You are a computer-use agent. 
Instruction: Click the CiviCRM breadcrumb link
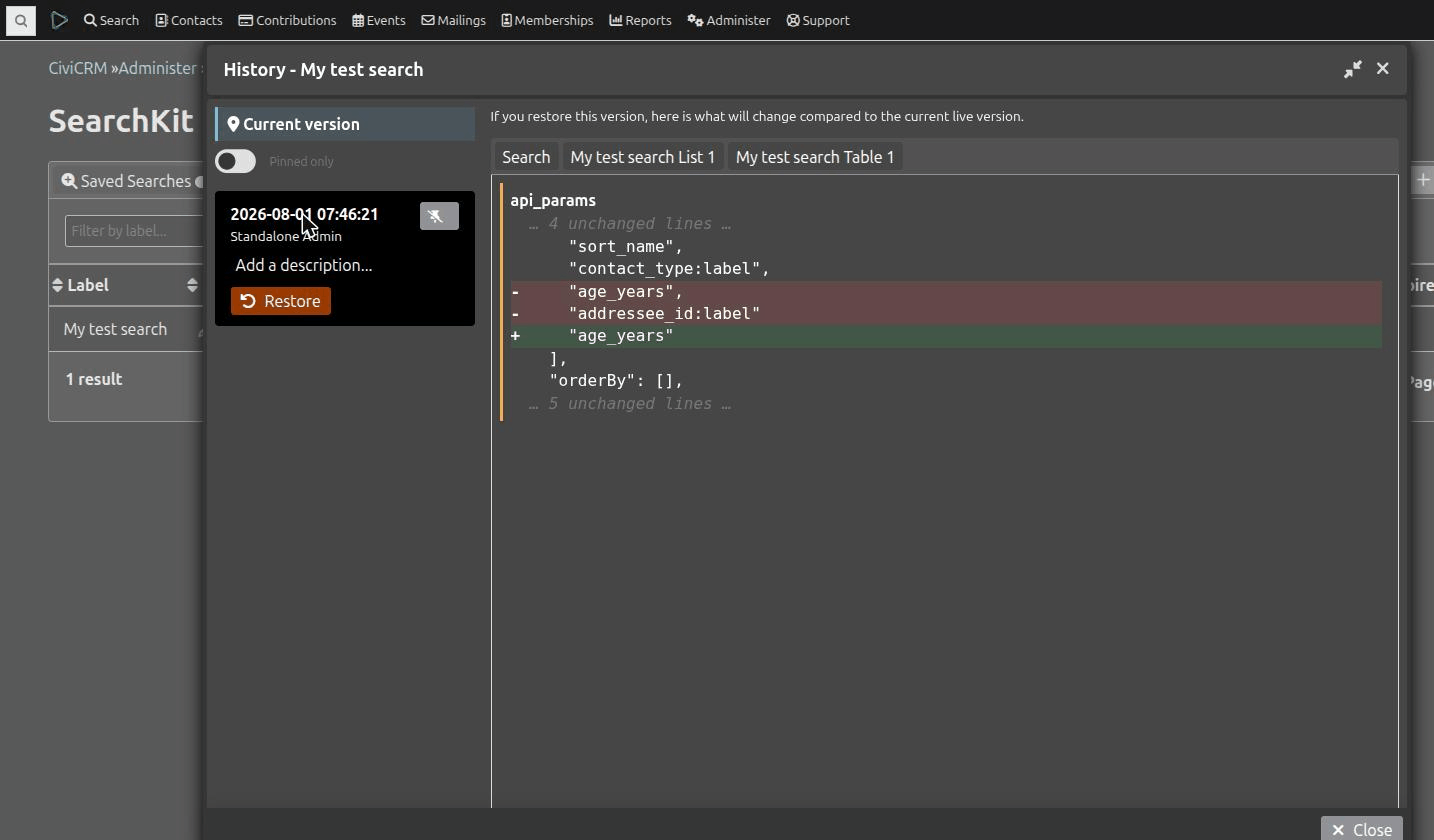(x=78, y=68)
